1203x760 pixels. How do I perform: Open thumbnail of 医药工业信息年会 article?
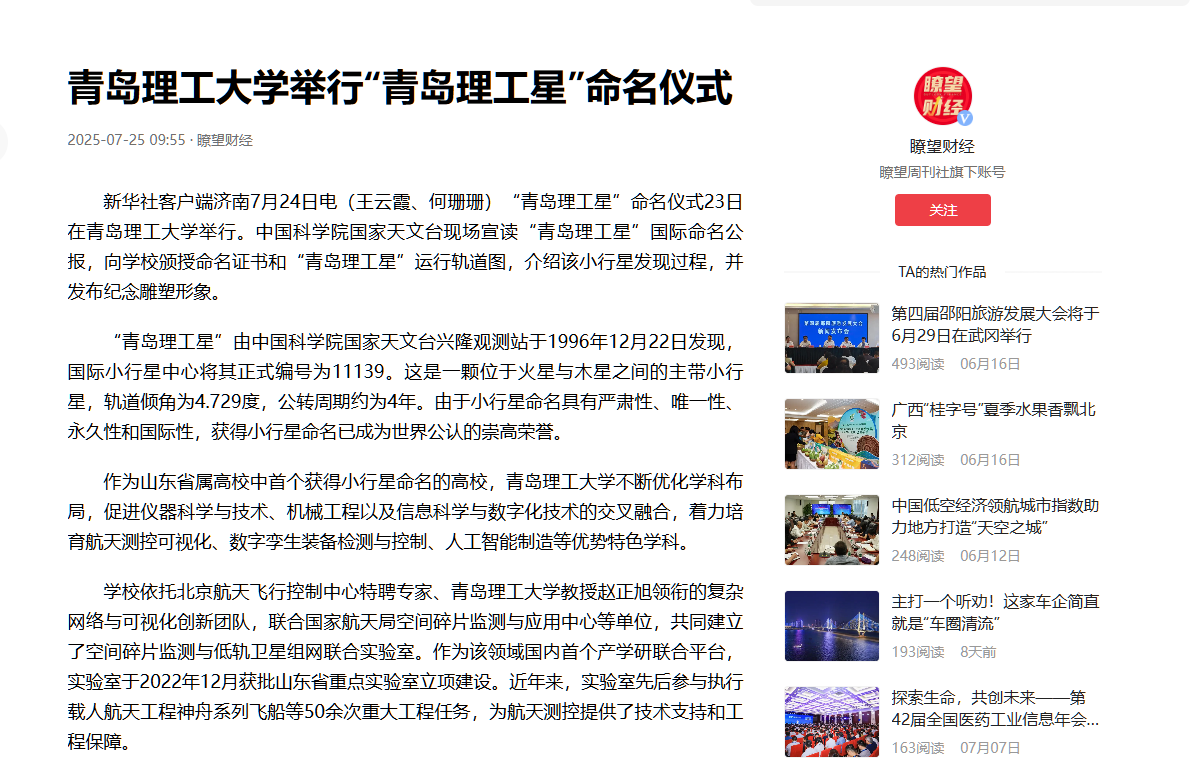point(831,722)
